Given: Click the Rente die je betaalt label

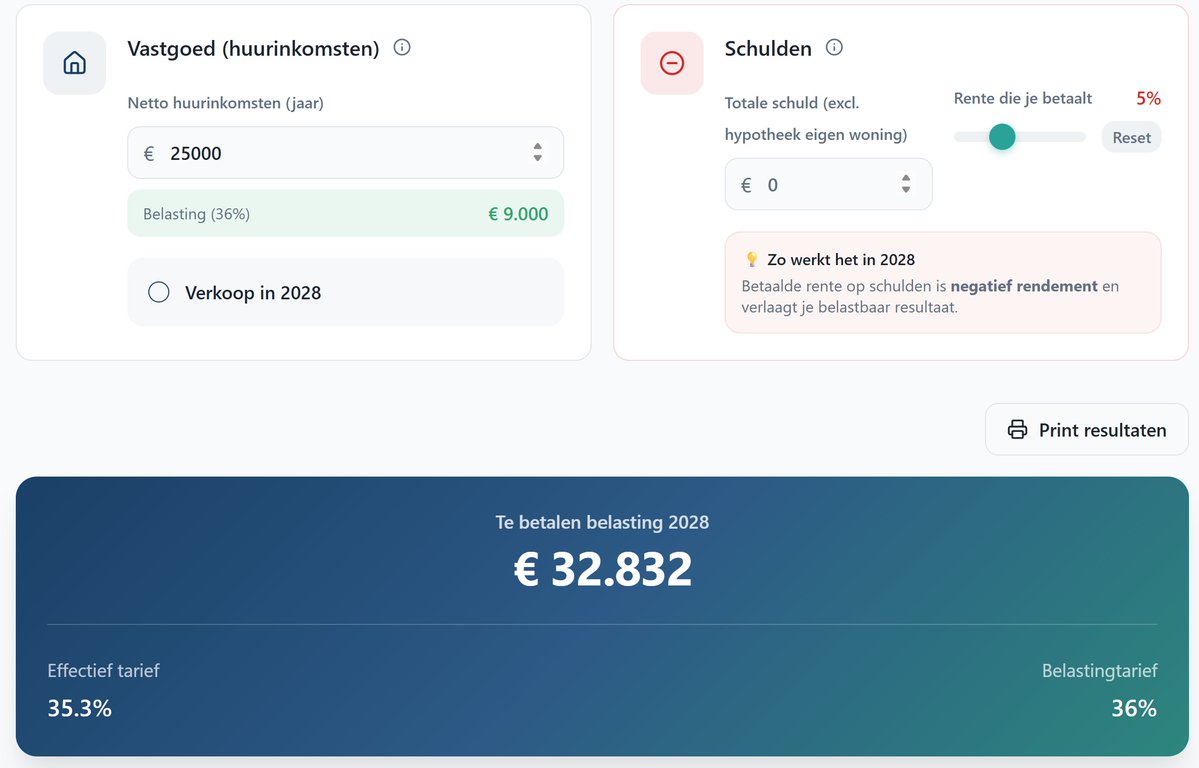Looking at the screenshot, I should [x=1022, y=99].
